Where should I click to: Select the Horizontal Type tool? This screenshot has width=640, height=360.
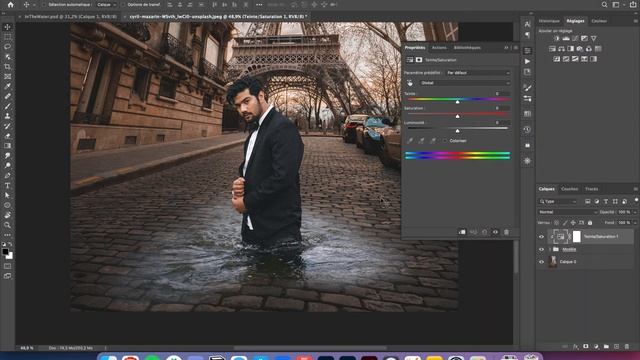click(x=7, y=185)
